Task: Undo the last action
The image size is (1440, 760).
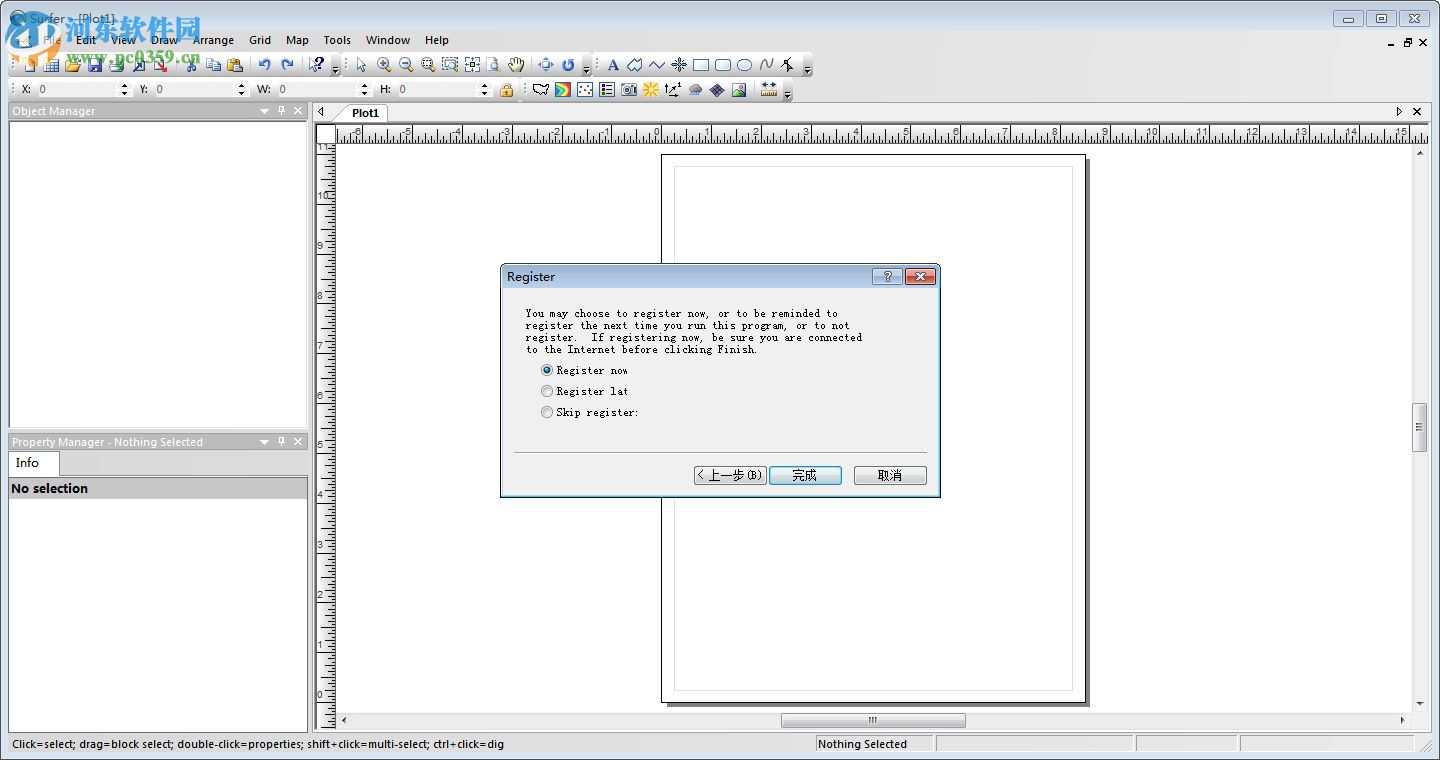Action: point(265,65)
